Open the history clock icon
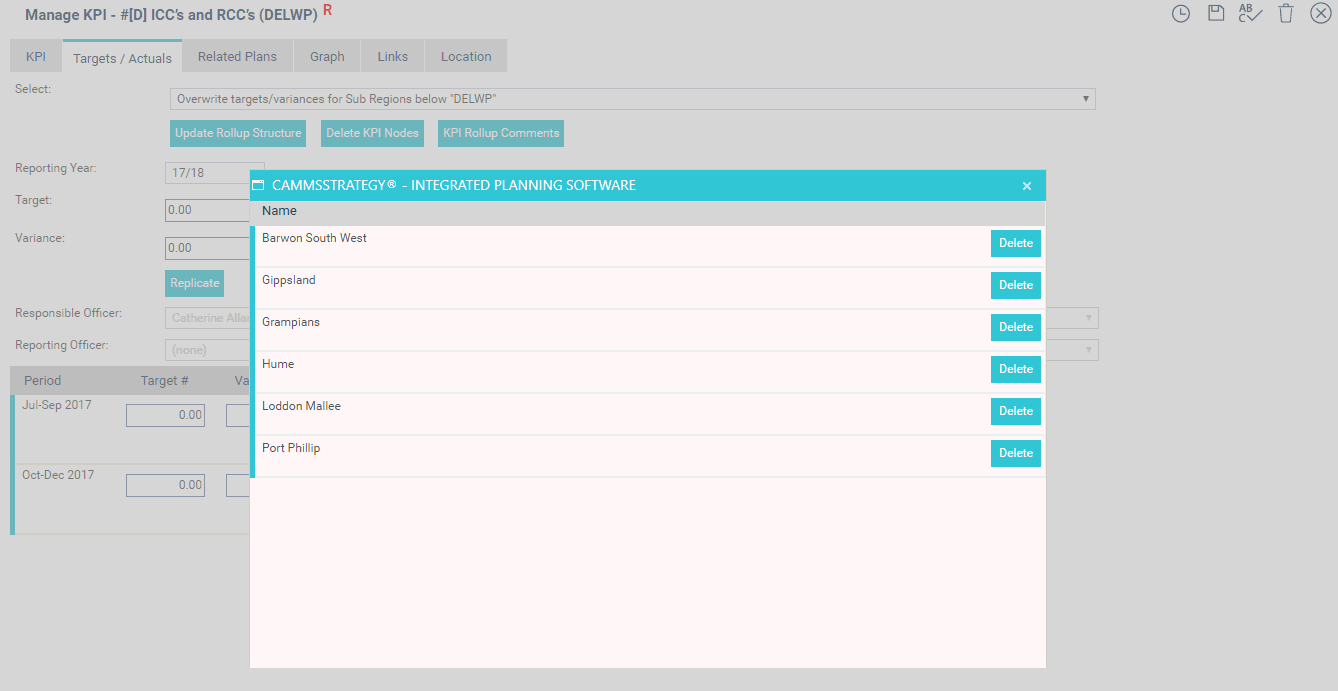This screenshot has width=1338, height=691. pyautogui.click(x=1181, y=14)
